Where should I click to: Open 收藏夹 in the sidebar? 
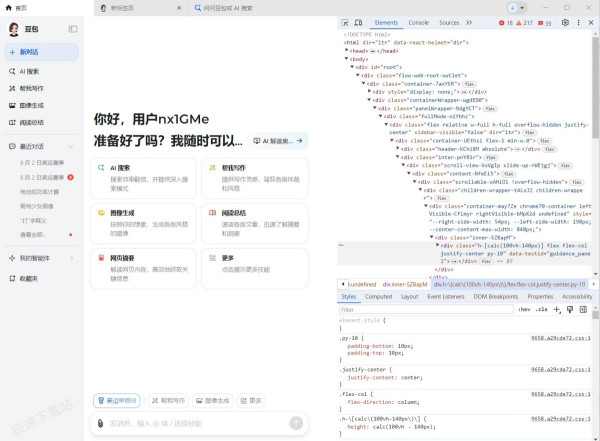click(41, 279)
